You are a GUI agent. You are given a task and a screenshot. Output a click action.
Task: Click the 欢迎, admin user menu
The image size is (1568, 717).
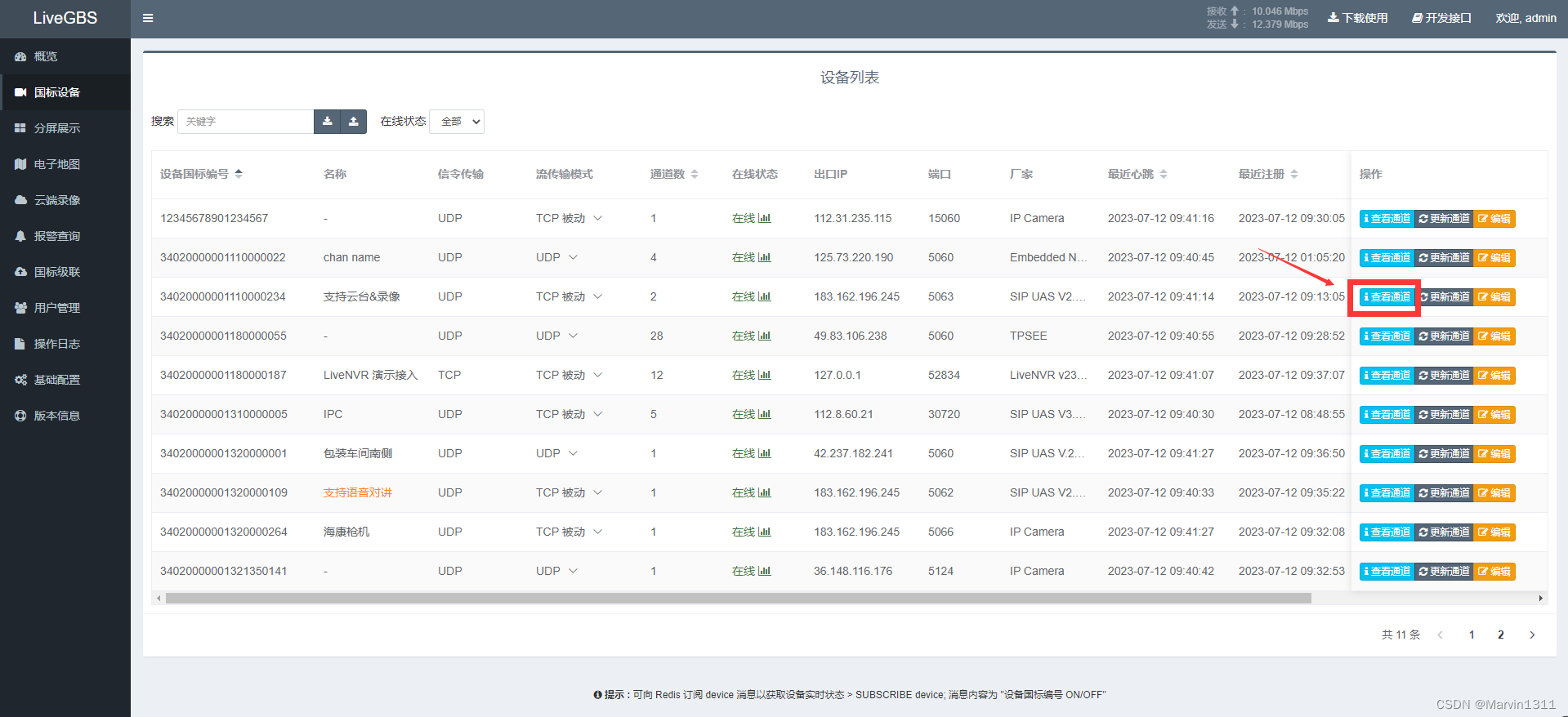pyautogui.click(x=1526, y=18)
